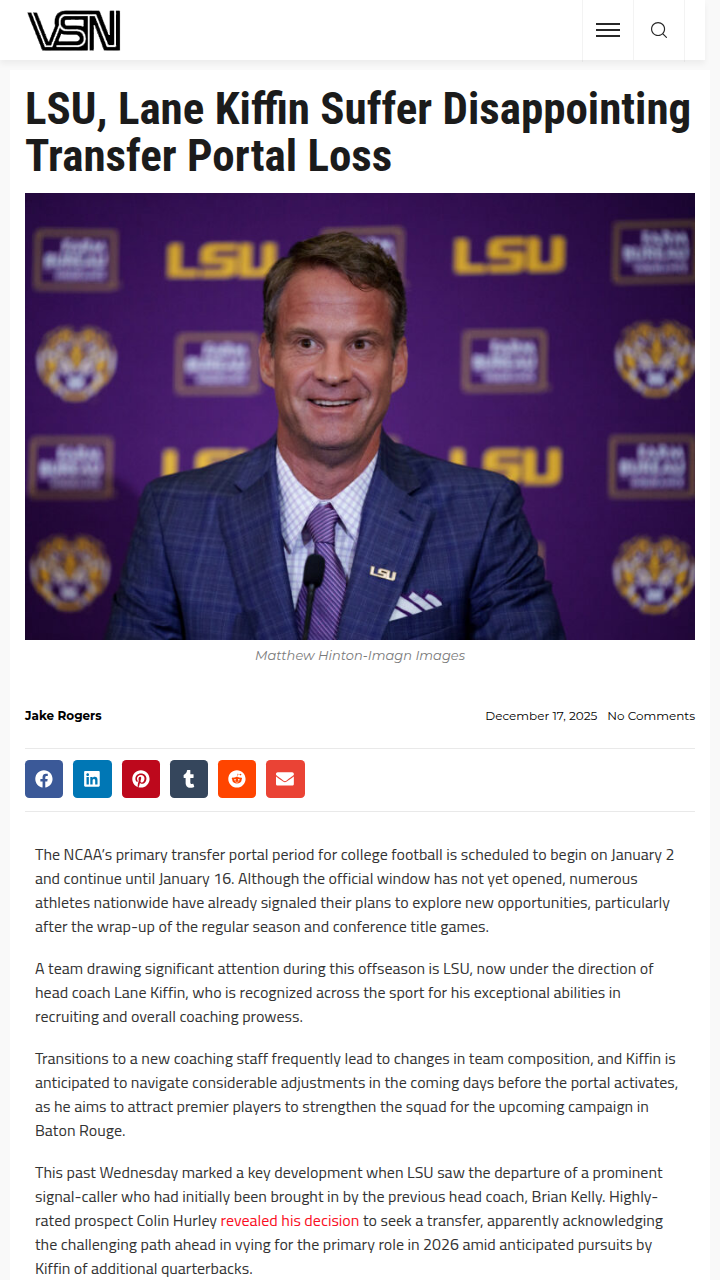Click the December 17, 2025 publish date

[x=541, y=716]
